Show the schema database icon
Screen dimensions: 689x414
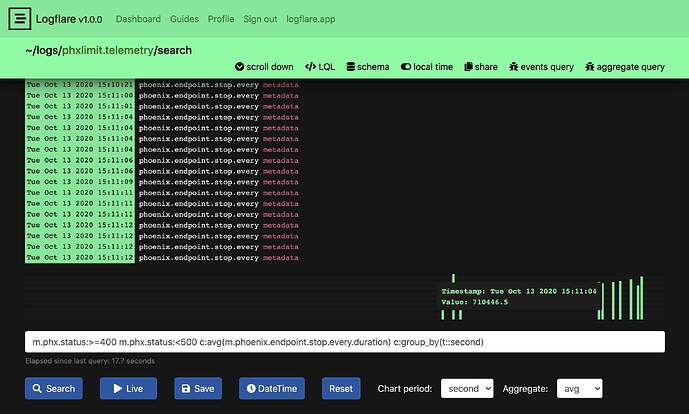(x=351, y=67)
